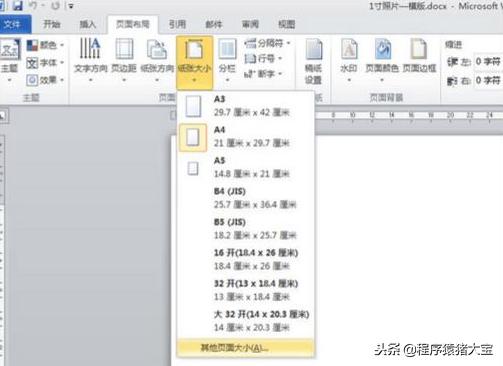The image size is (503, 366).
Task: Select 大 32 开 (14 x 20.3) paper size
Action: (x=246, y=321)
